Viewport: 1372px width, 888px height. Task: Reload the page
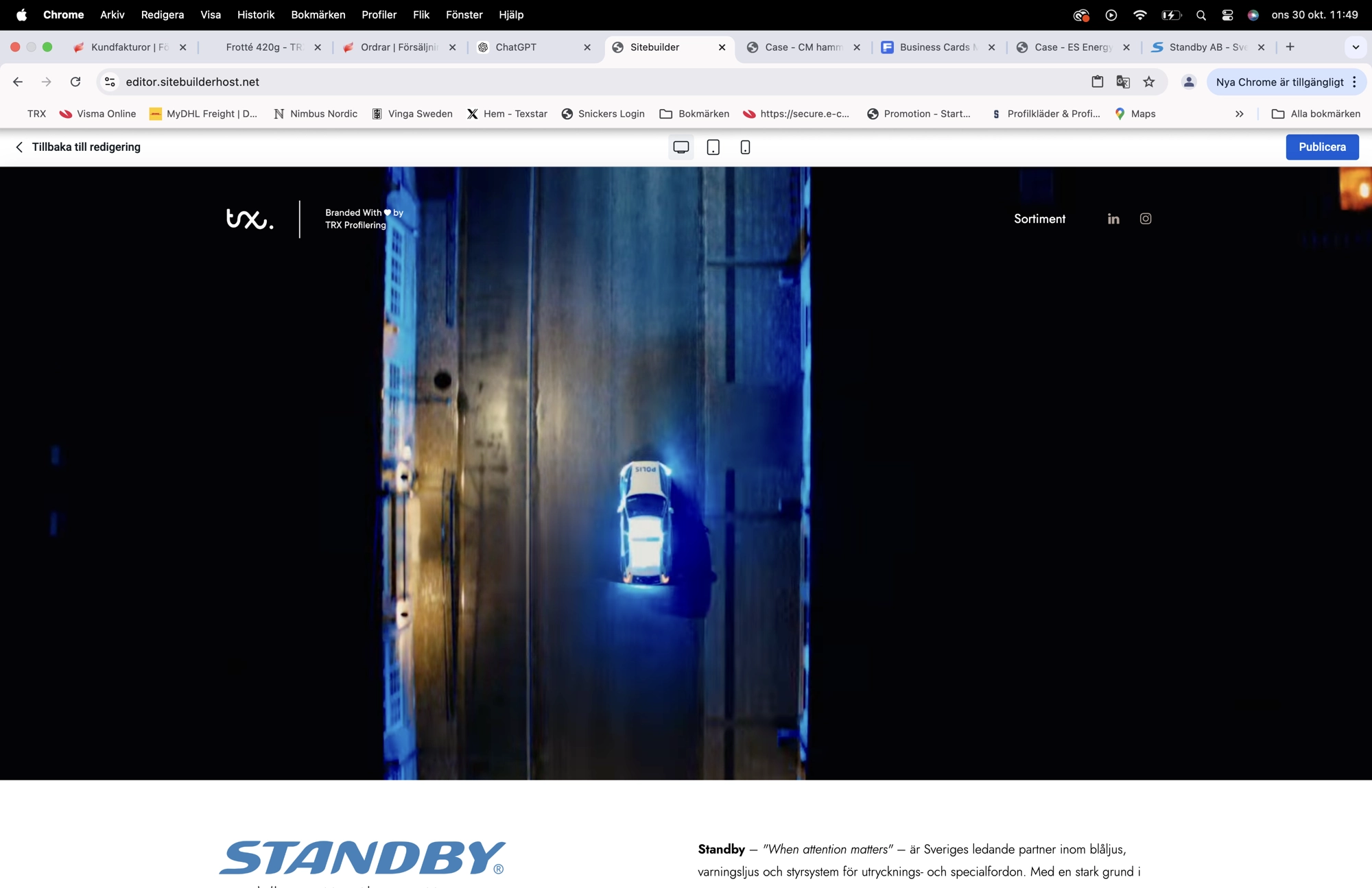[75, 82]
